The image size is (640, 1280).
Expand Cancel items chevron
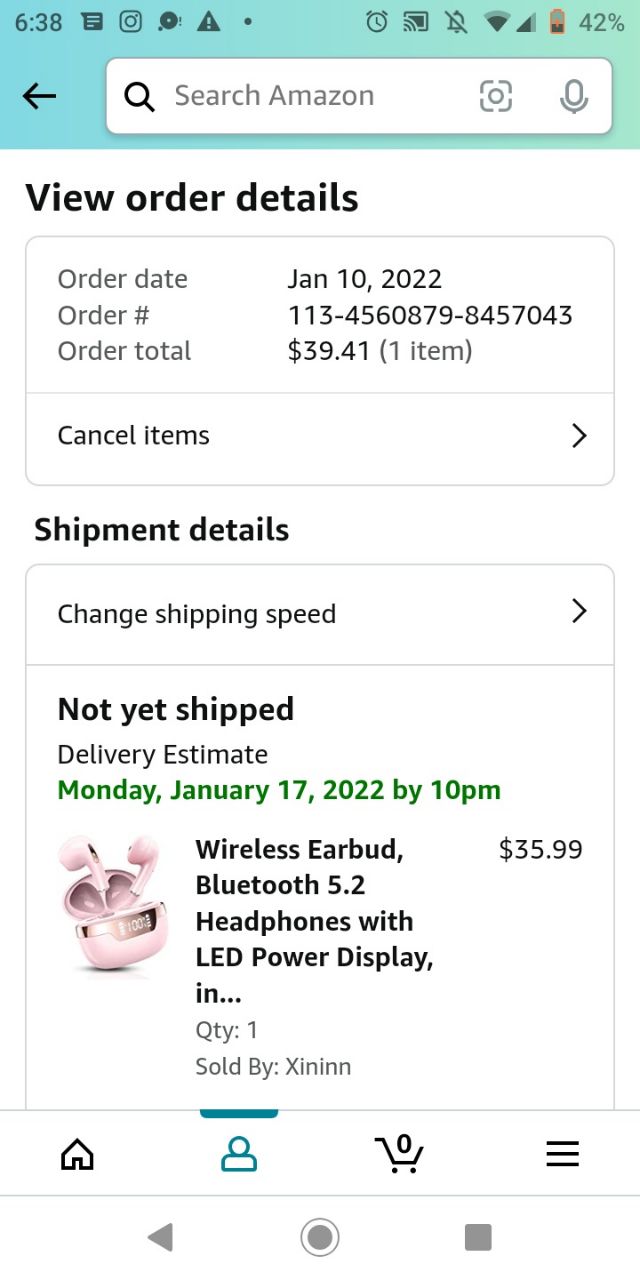[578, 435]
